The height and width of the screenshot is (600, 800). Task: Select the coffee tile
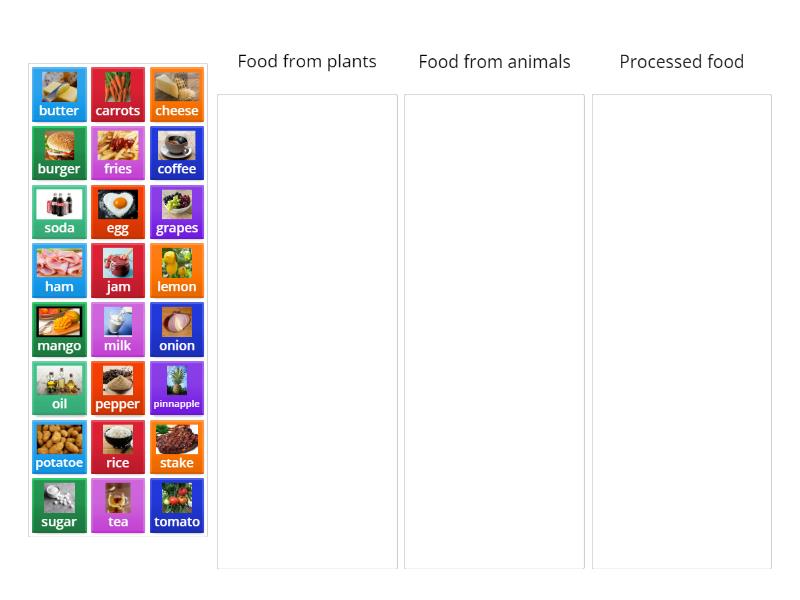coord(177,152)
